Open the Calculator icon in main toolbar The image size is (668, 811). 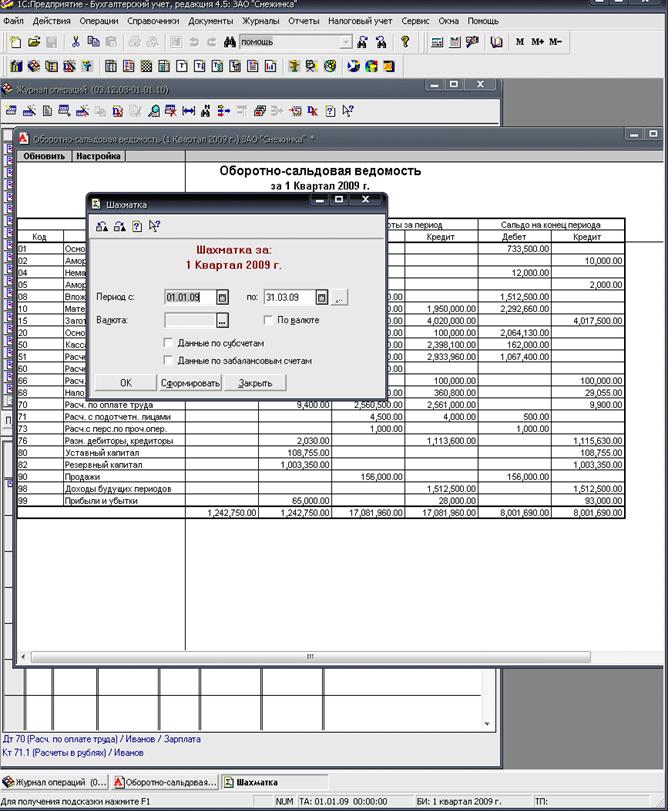point(437,42)
